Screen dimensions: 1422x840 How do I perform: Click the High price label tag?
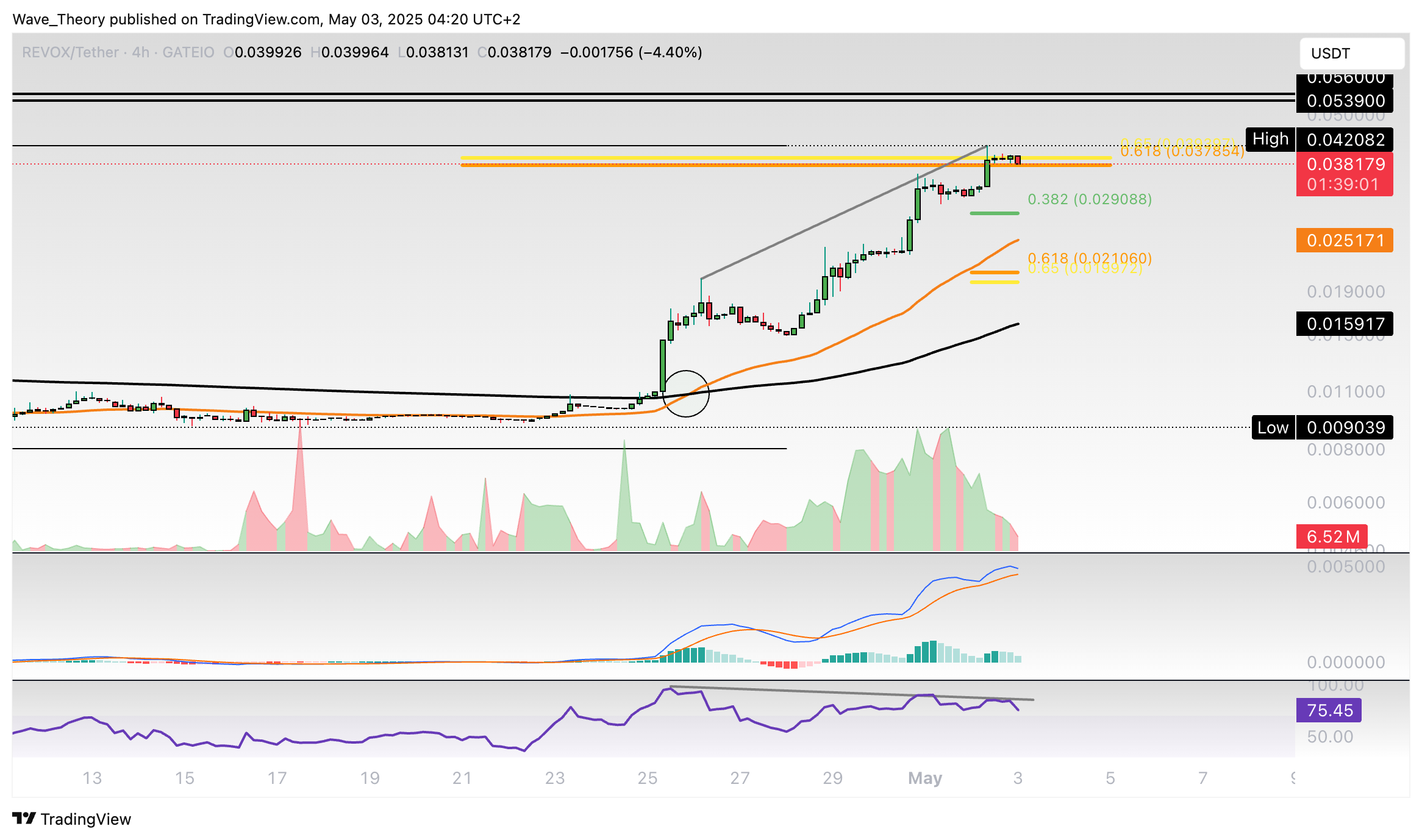coord(1270,140)
